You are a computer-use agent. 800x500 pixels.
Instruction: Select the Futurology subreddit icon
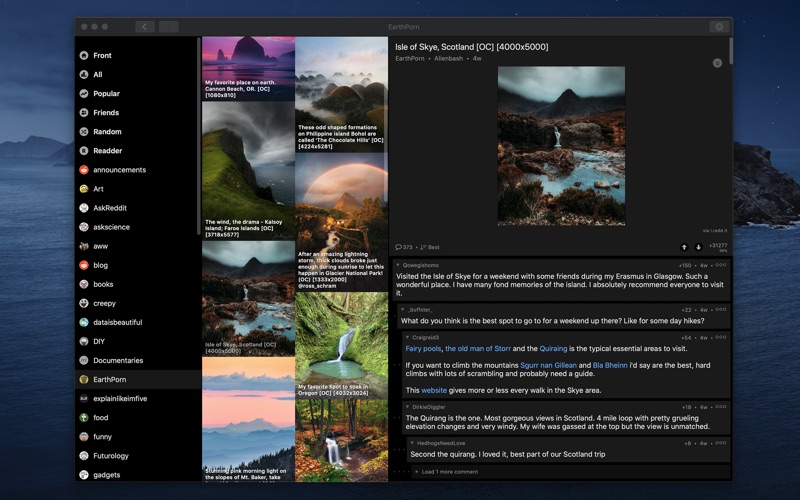[x=84, y=456]
